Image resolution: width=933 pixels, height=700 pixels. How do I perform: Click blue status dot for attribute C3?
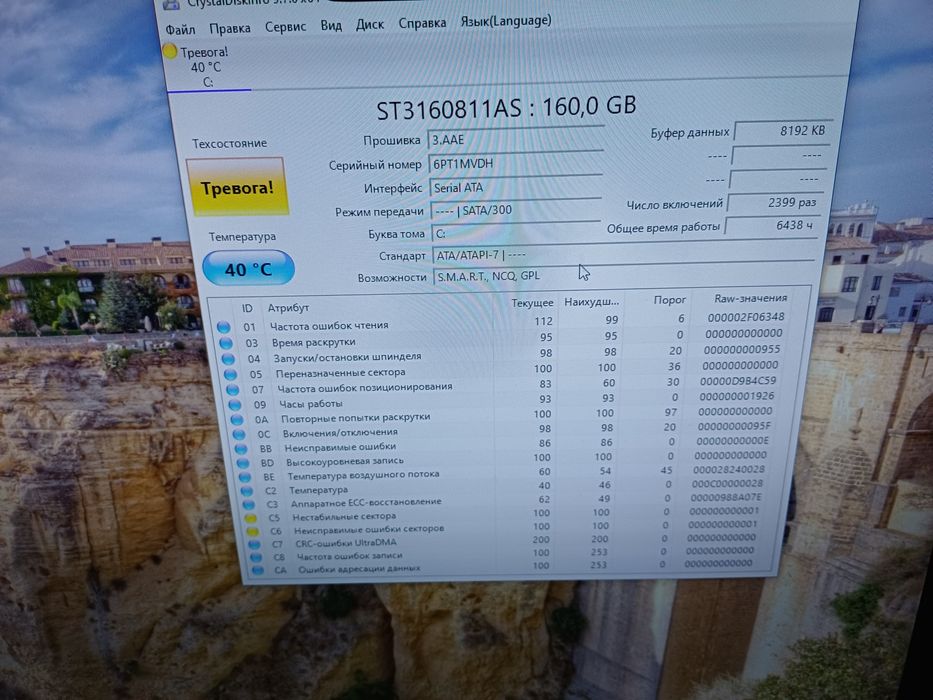tap(249, 505)
